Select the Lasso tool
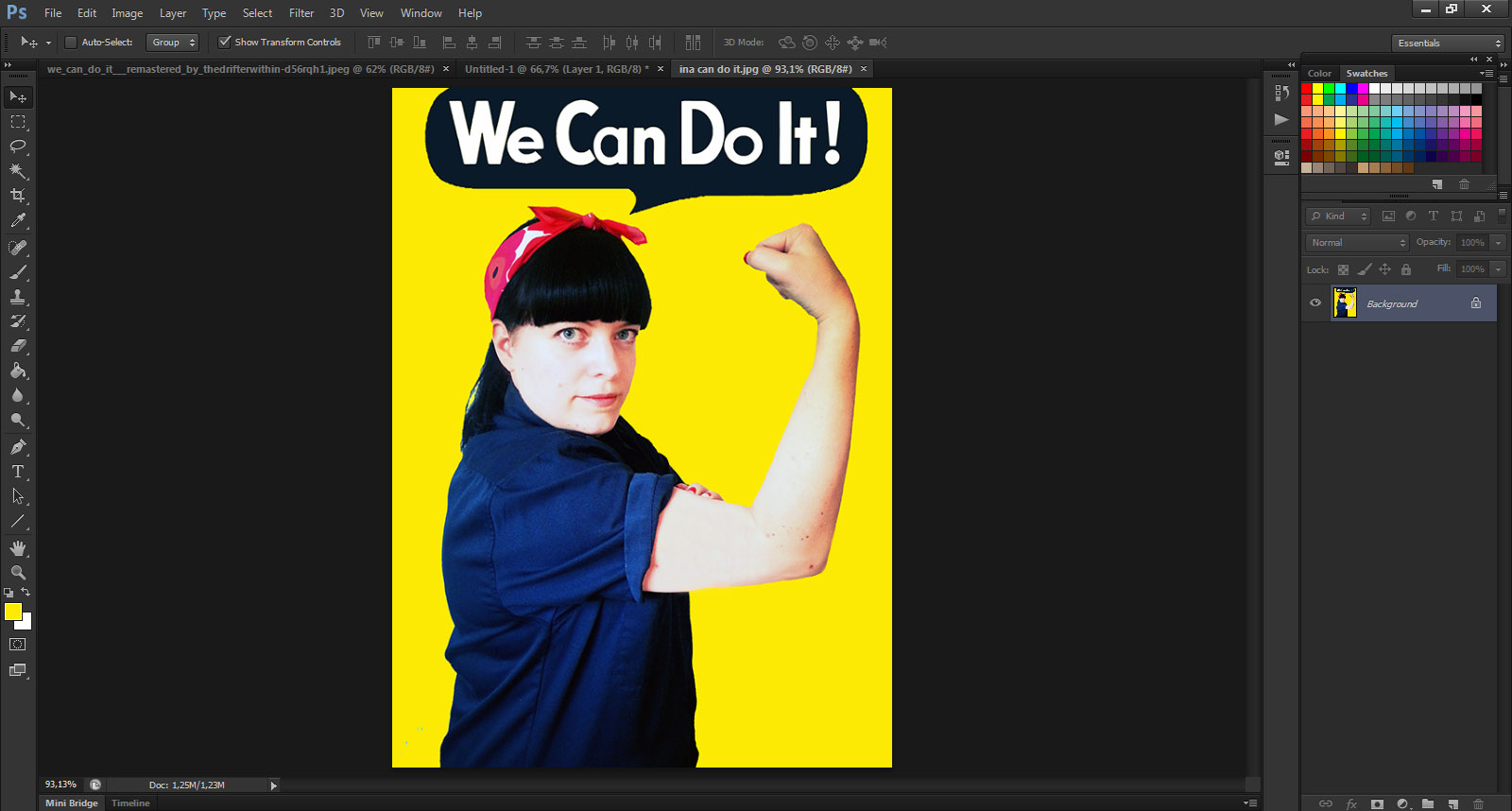 (x=18, y=147)
